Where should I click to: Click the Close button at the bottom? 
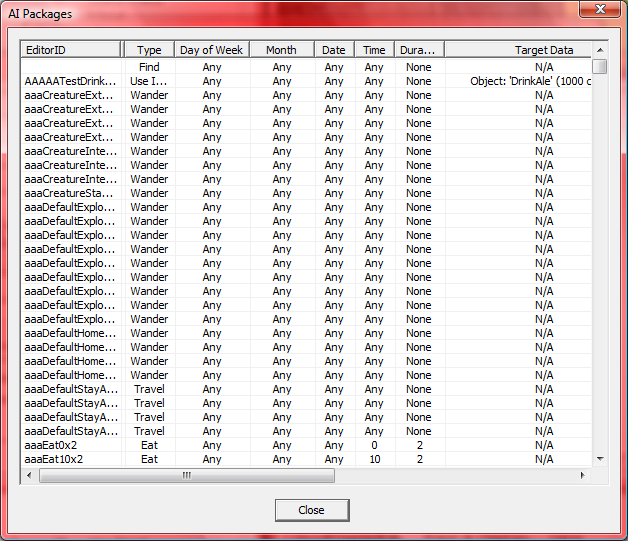coord(311,510)
